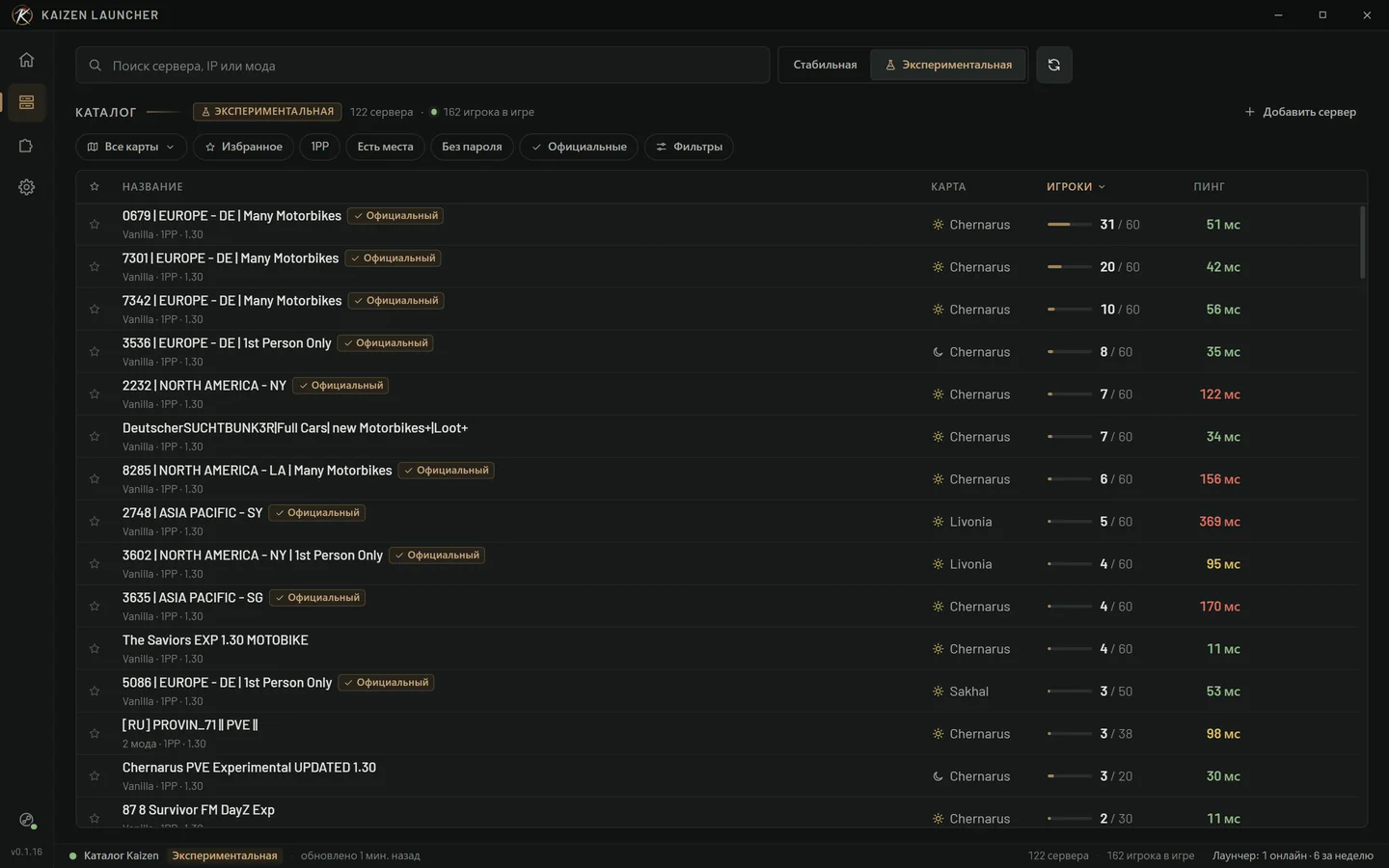Click the 'Добавить сервер' button

[x=1300, y=112]
